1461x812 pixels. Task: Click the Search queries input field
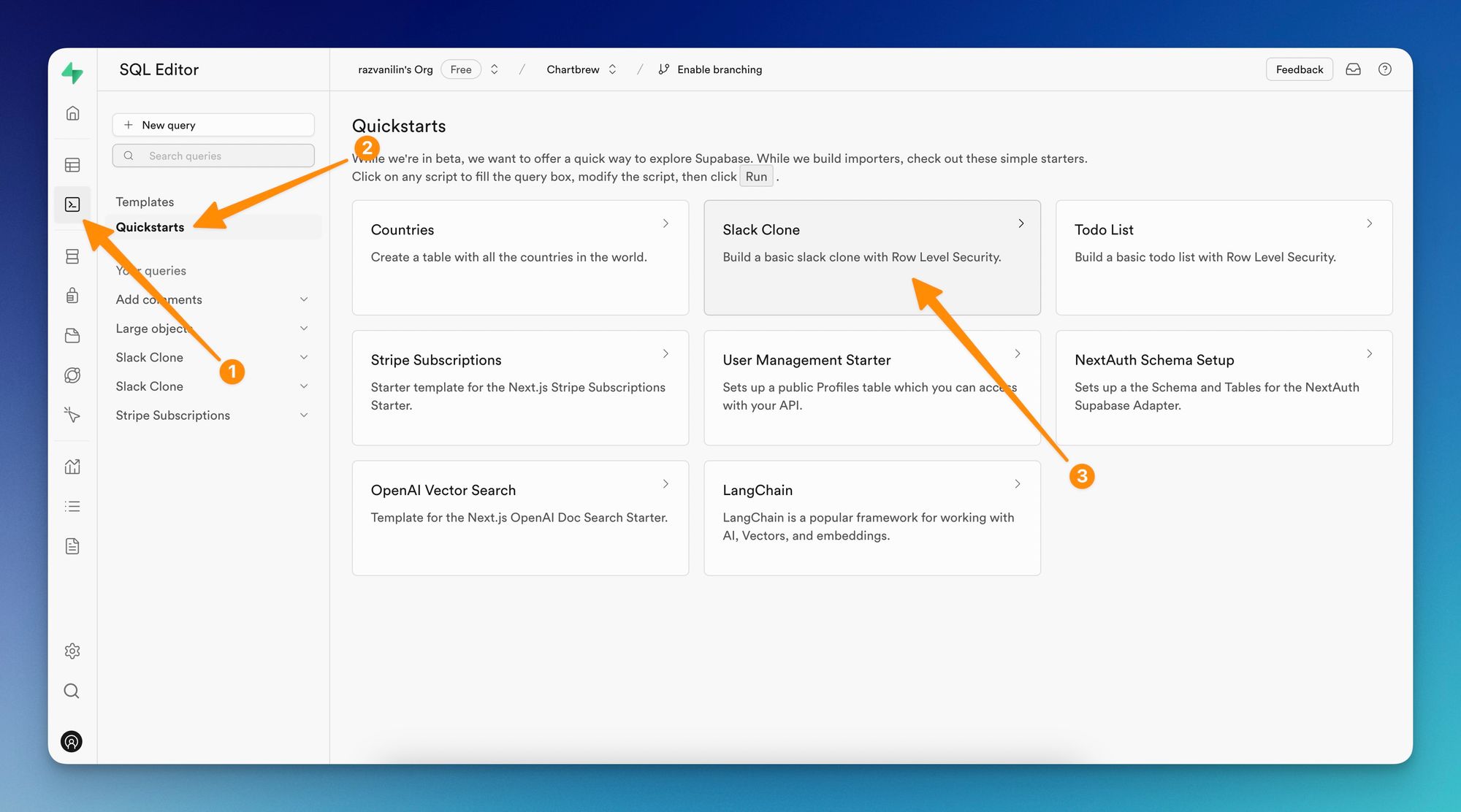click(x=213, y=155)
